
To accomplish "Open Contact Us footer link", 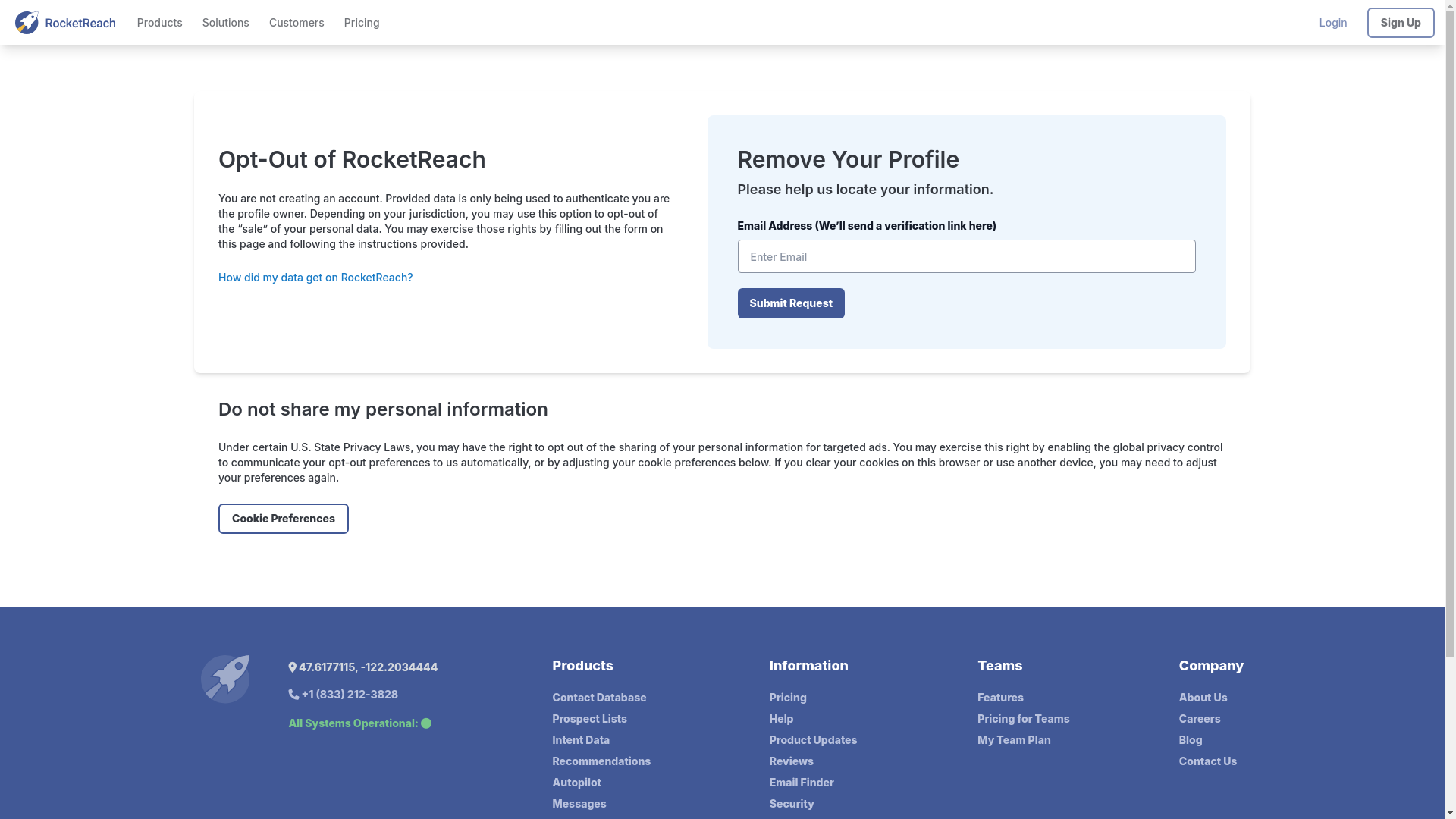I will 1207,761.
